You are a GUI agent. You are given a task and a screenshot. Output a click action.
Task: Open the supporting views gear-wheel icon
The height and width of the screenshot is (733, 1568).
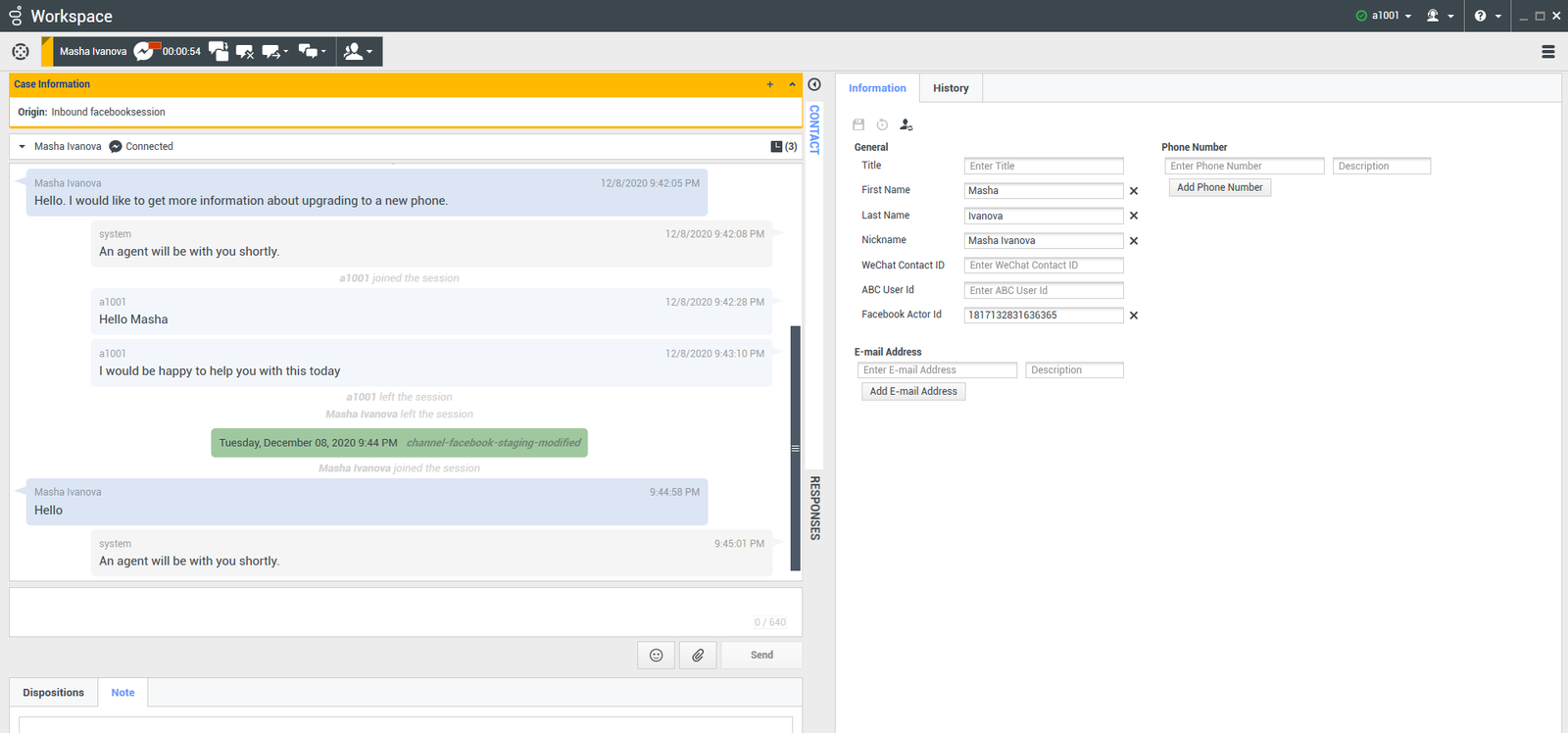click(21, 52)
